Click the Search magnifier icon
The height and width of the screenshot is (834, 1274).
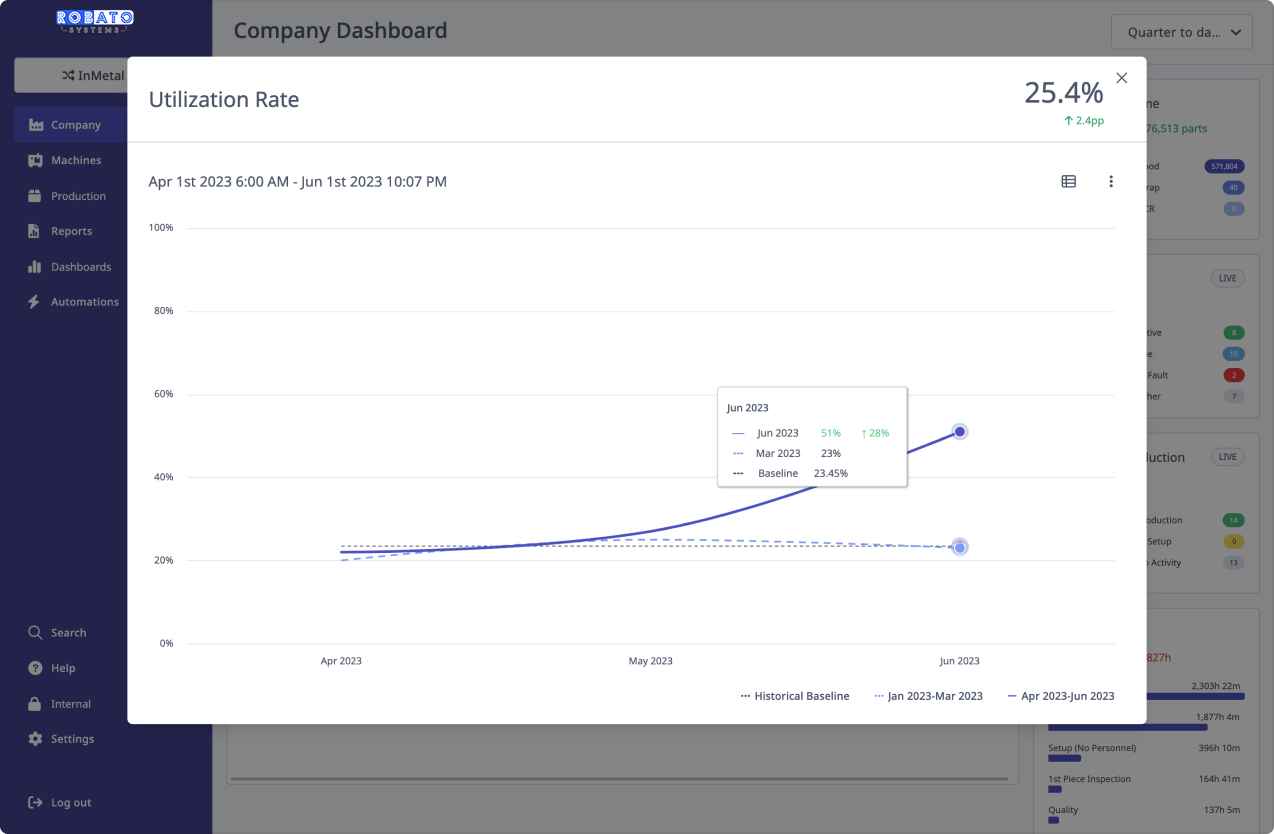(36, 633)
